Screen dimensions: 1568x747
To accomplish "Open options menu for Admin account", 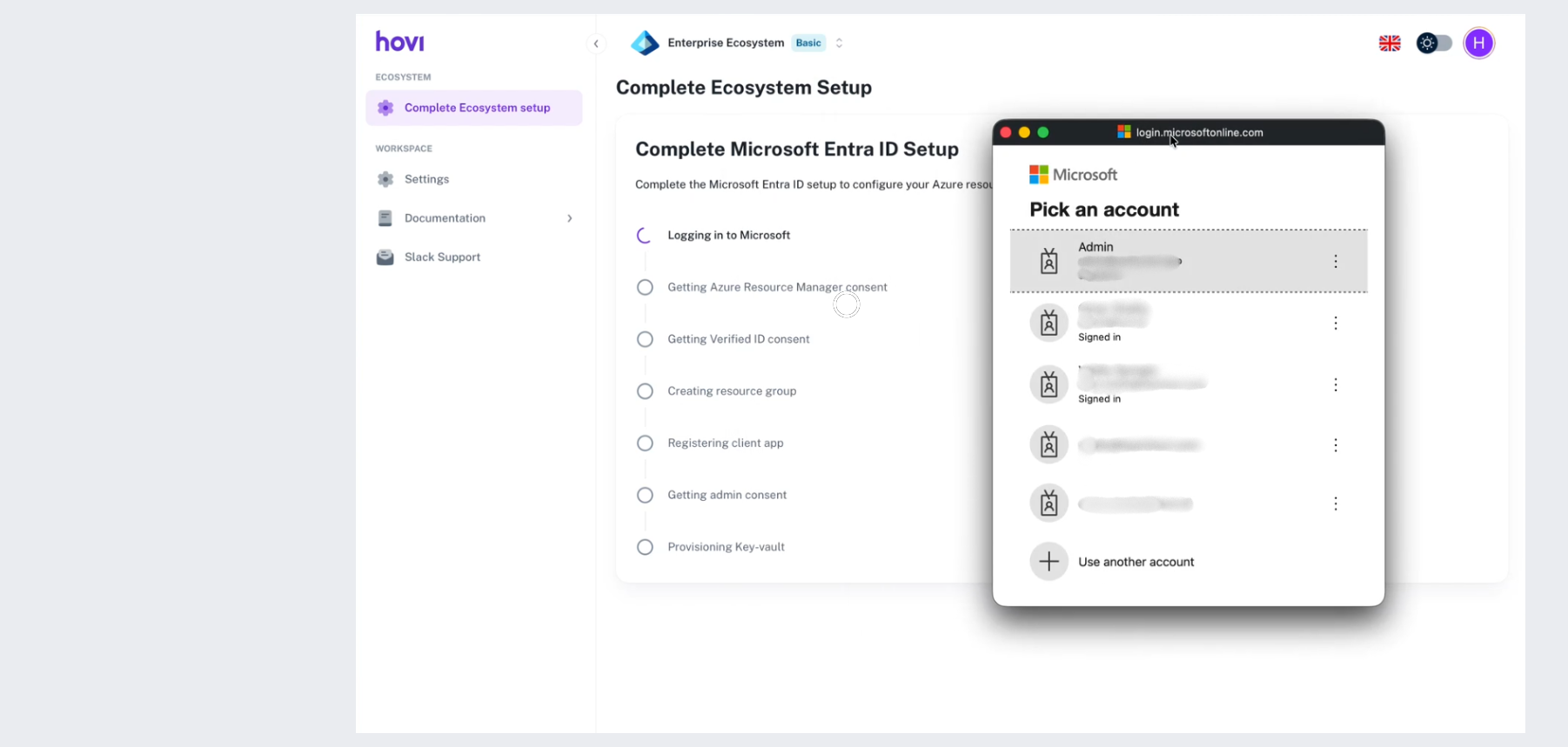I will point(1336,262).
